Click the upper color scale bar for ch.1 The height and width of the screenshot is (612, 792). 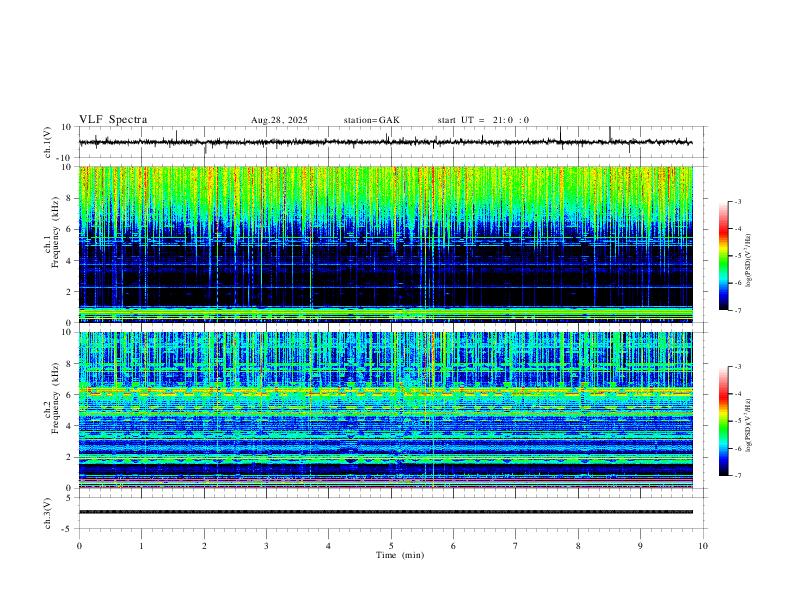(x=723, y=256)
